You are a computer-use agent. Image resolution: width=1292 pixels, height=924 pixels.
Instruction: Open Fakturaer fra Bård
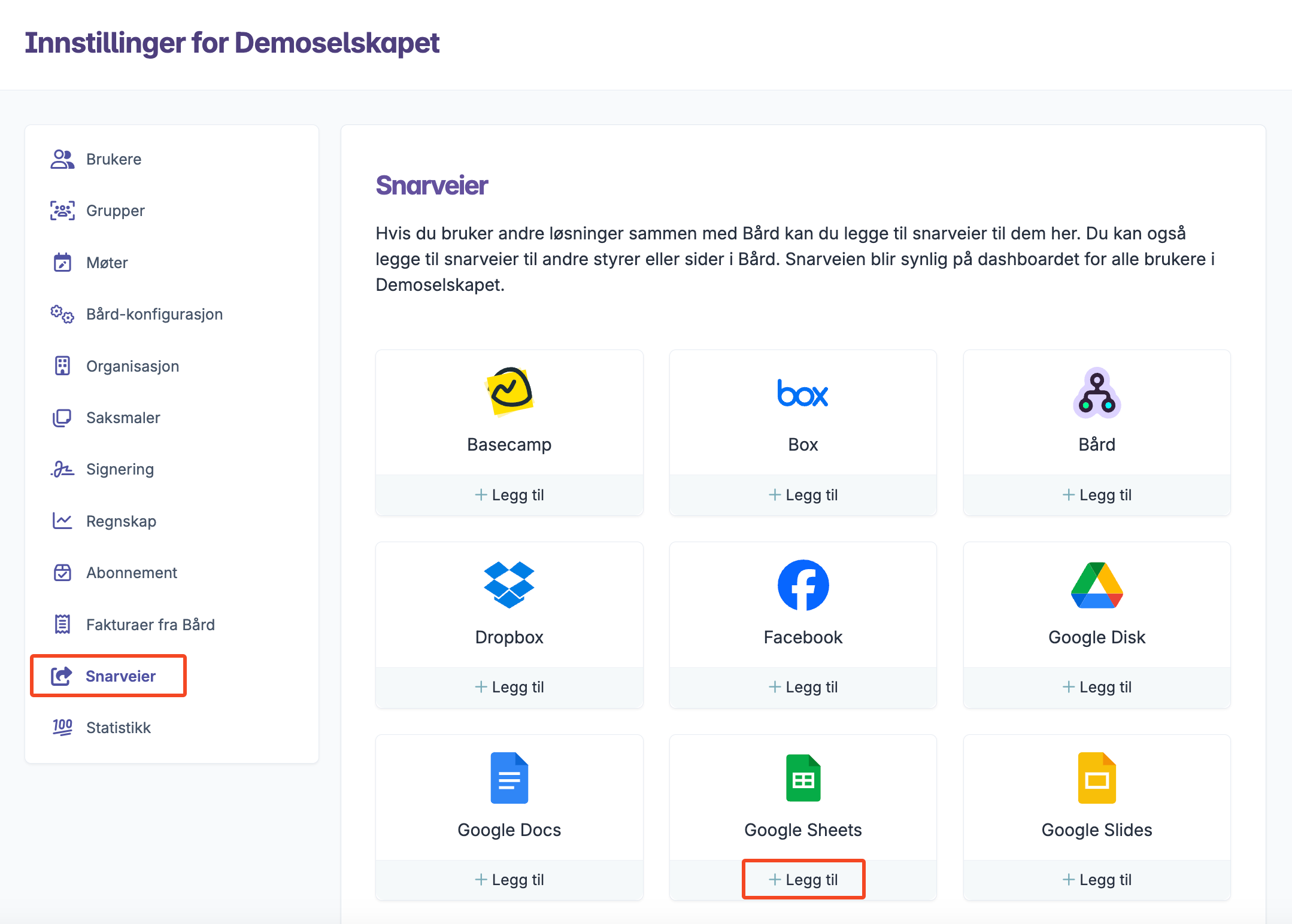point(150,624)
